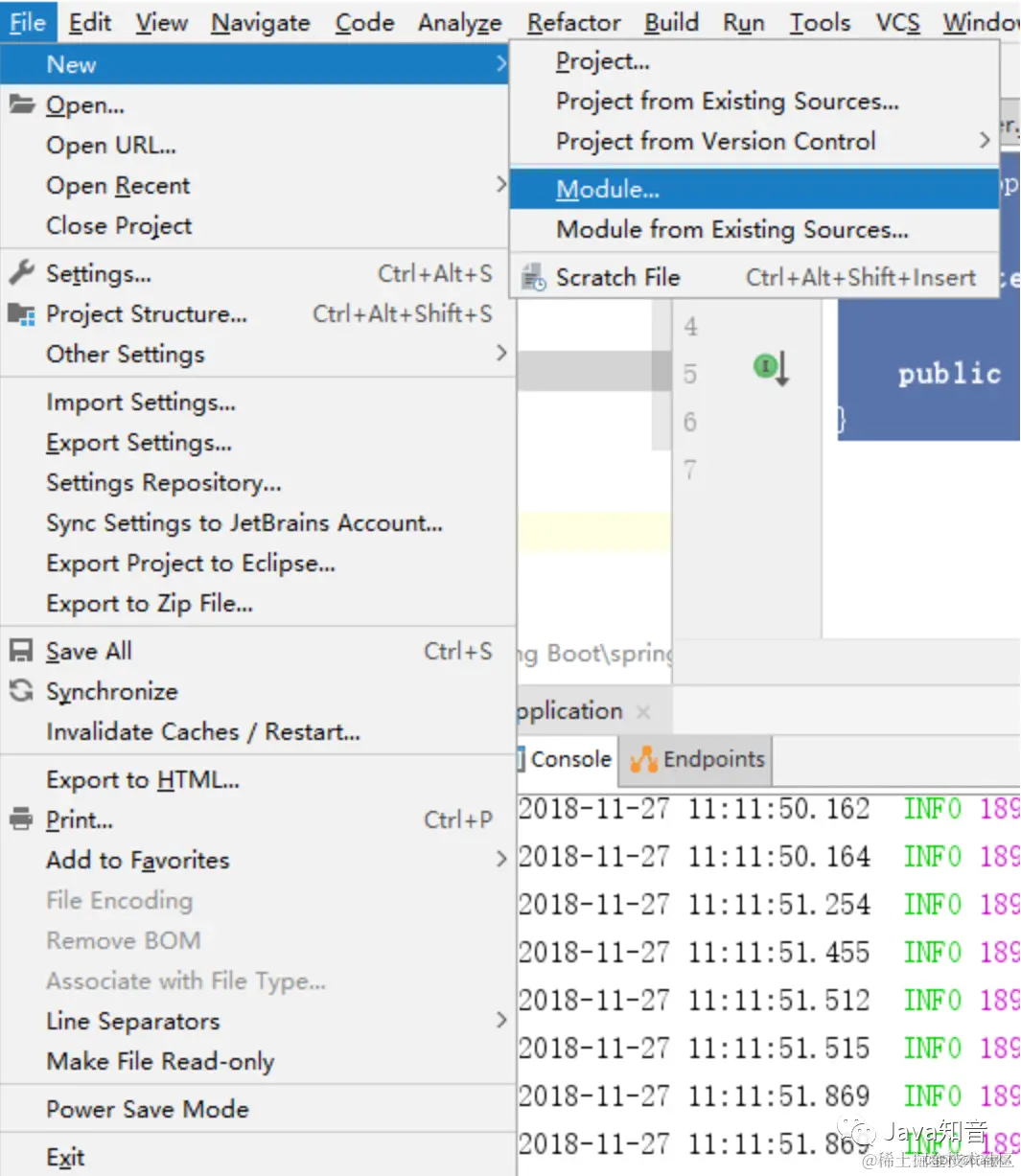The width and height of the screenshot is (1021, 1176).
Task: Open the Navigate menu
Action: click(x=261, y=22)
